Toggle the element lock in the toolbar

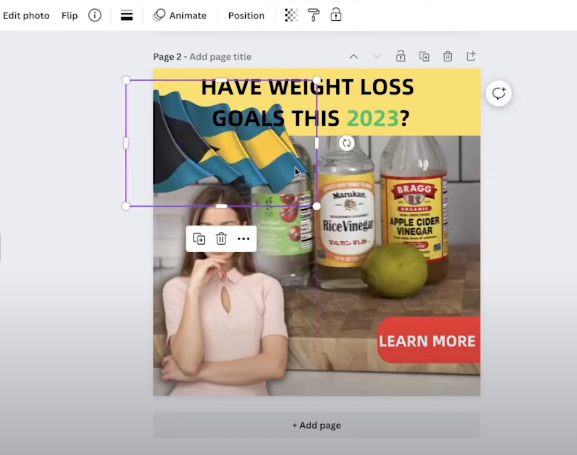336,15
